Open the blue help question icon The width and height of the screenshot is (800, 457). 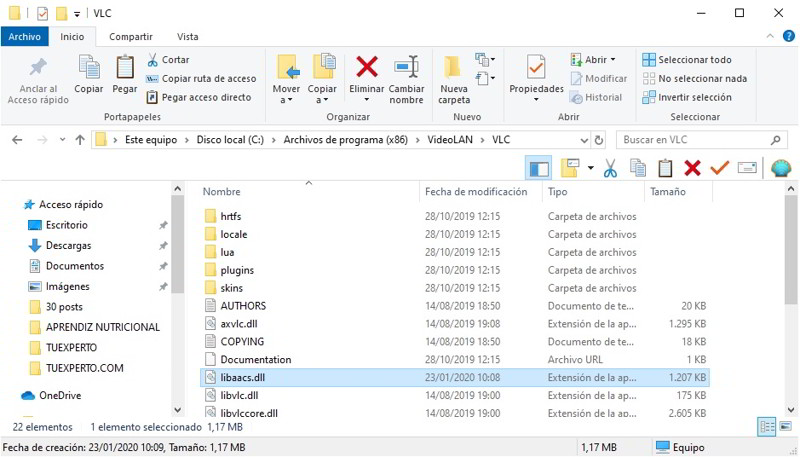click(789, 36)
